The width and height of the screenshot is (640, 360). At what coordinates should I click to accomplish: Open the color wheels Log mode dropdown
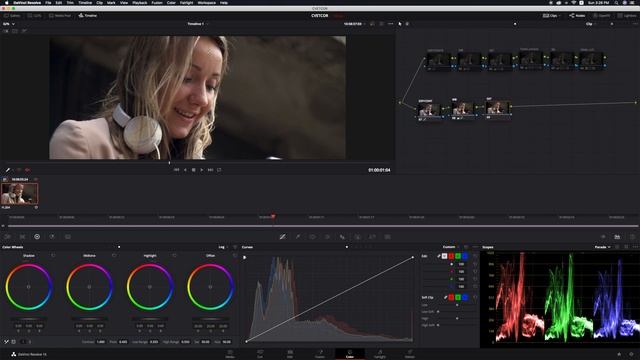(x=224, y=247)
